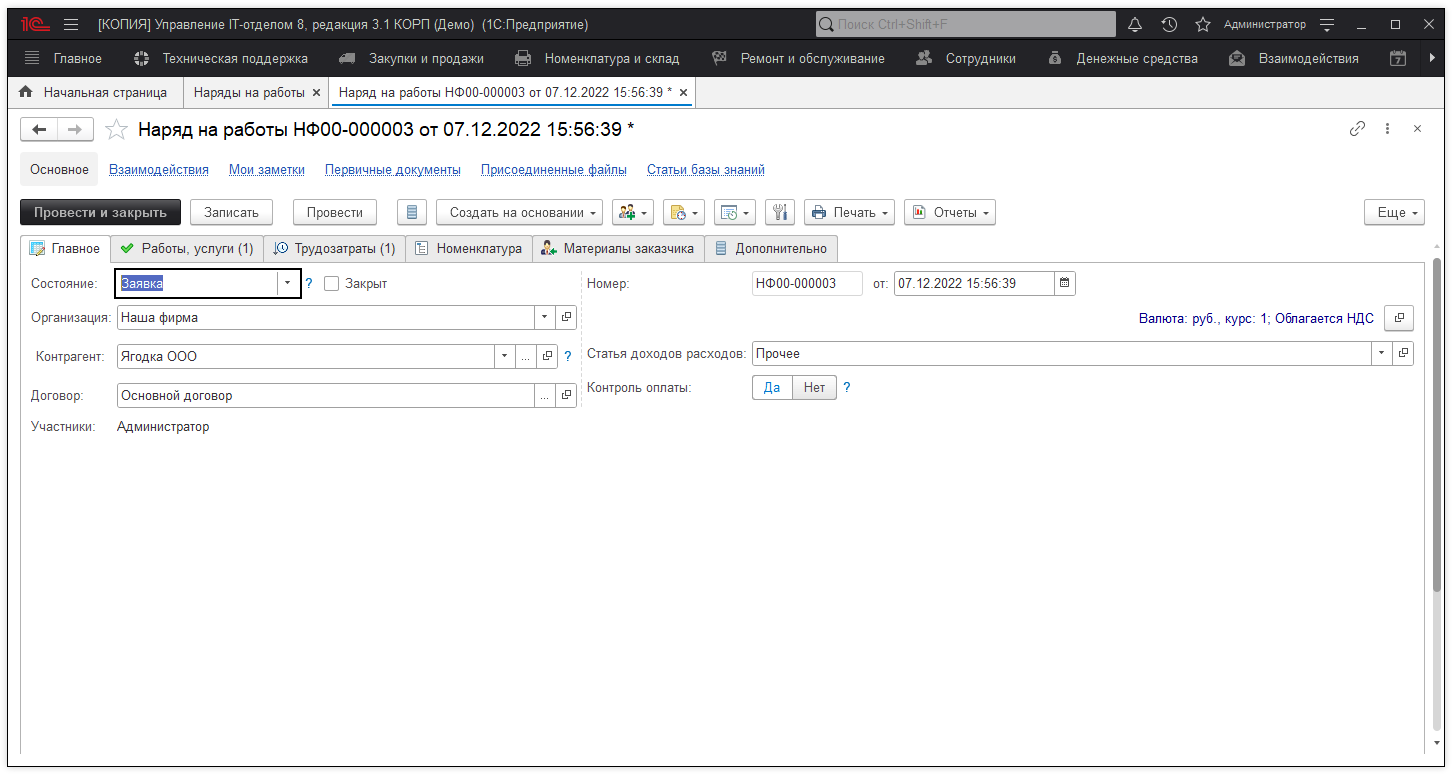Open the Трудозатраты tab

(334, 248)
